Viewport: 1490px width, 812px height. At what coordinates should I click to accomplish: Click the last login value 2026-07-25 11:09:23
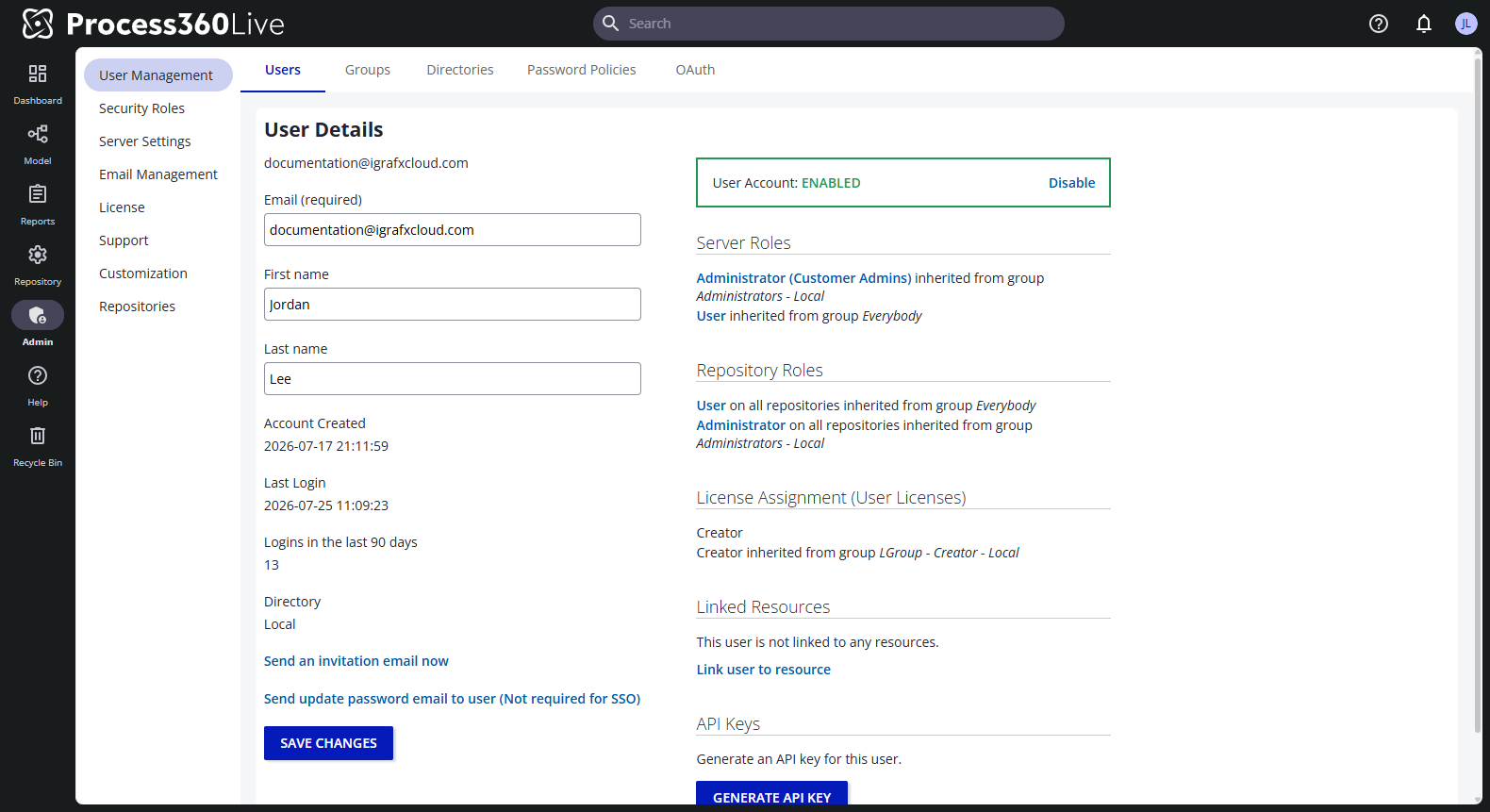point(326,505)
